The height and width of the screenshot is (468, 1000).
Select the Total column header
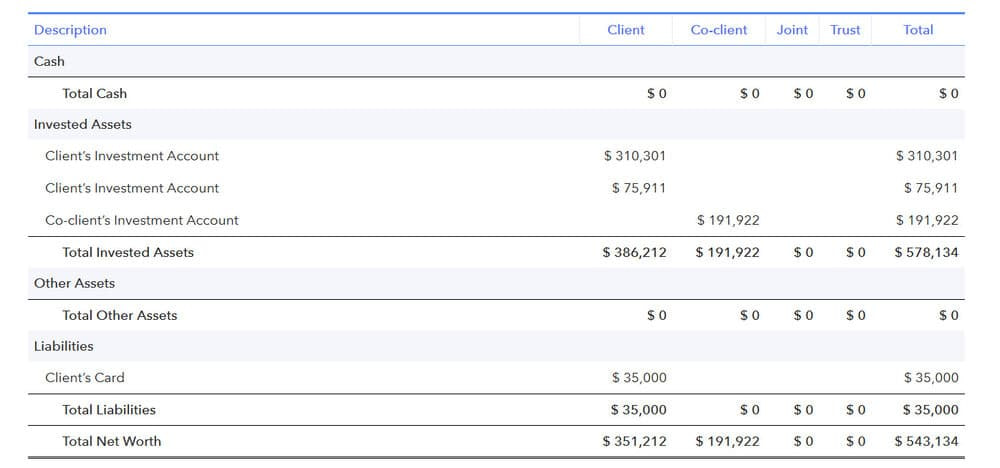coord(917,30)
